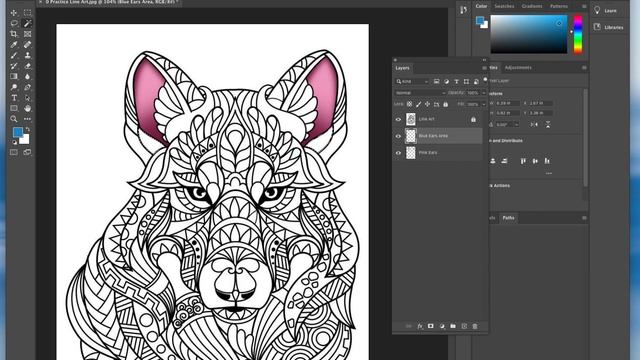
Task: Open the Opacity slider dropdown arrow
Action: point(484,93)
